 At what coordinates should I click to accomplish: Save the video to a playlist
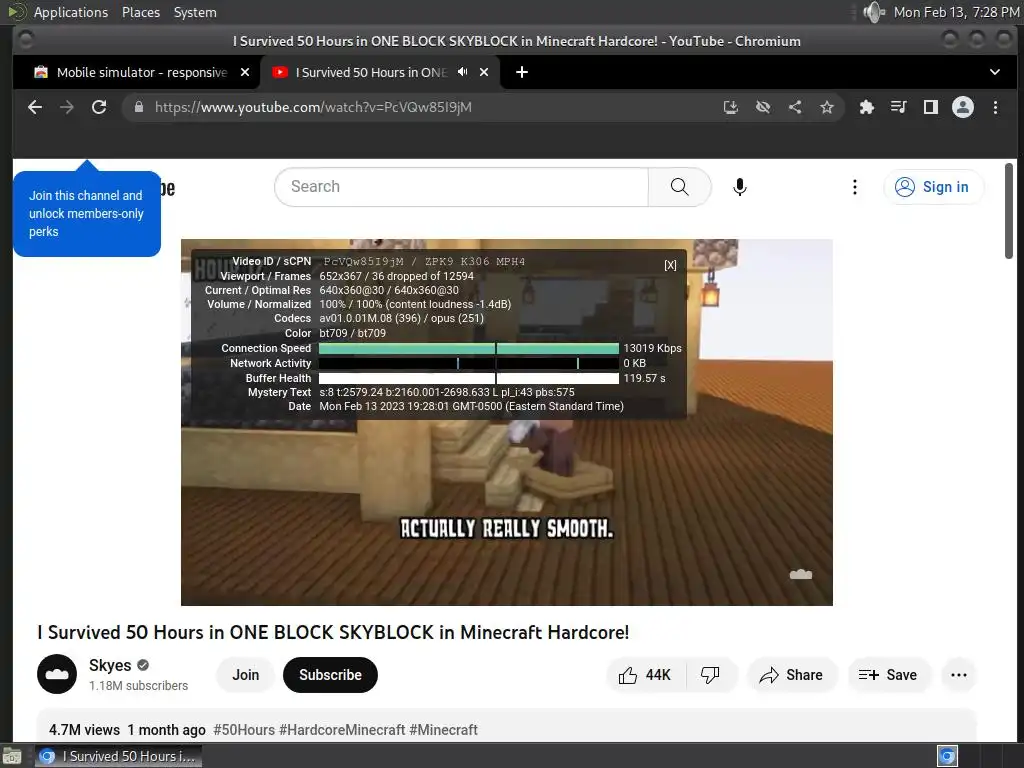(x=888, y=675)
